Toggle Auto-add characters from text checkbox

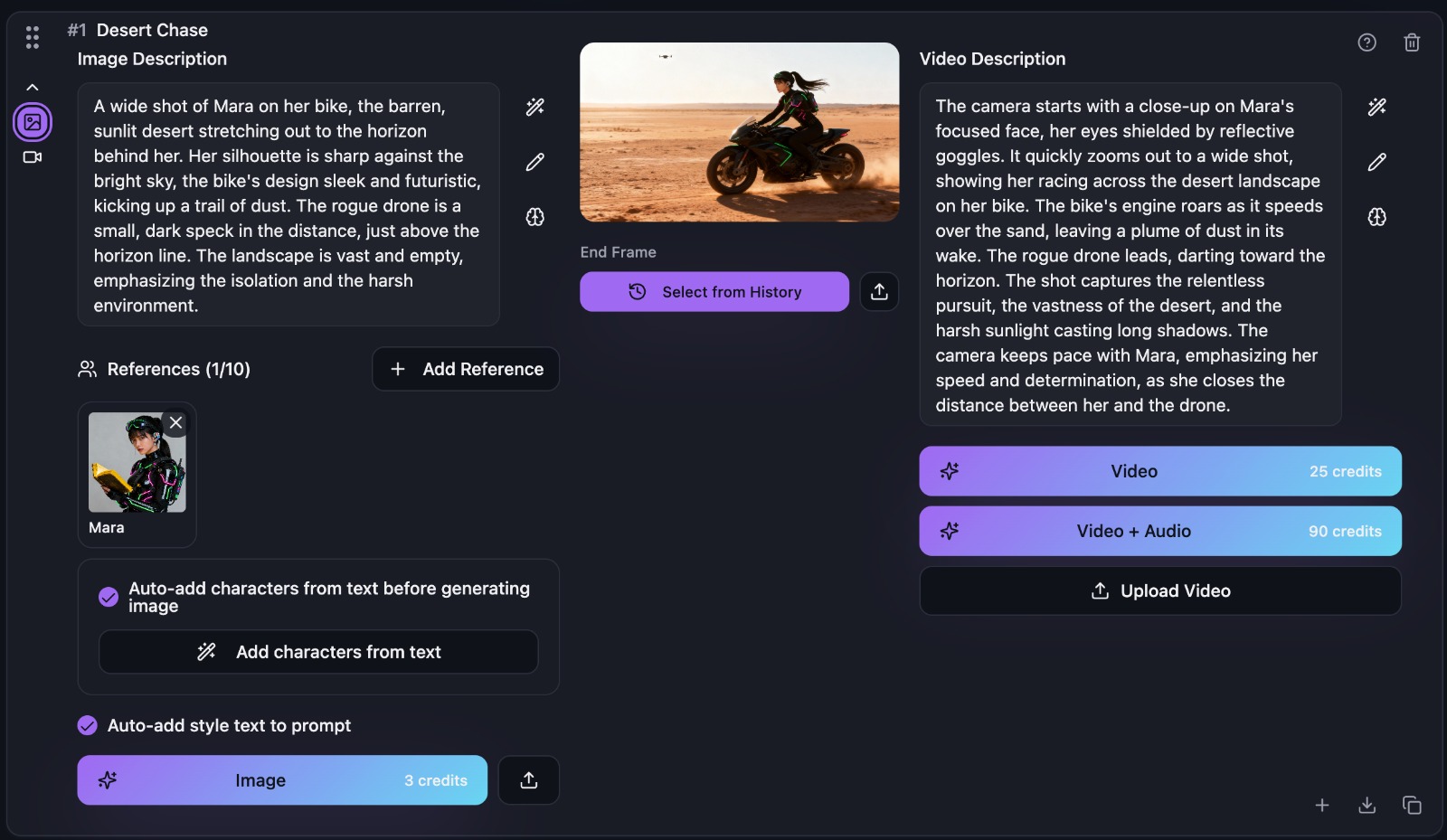tap(109, 597)
